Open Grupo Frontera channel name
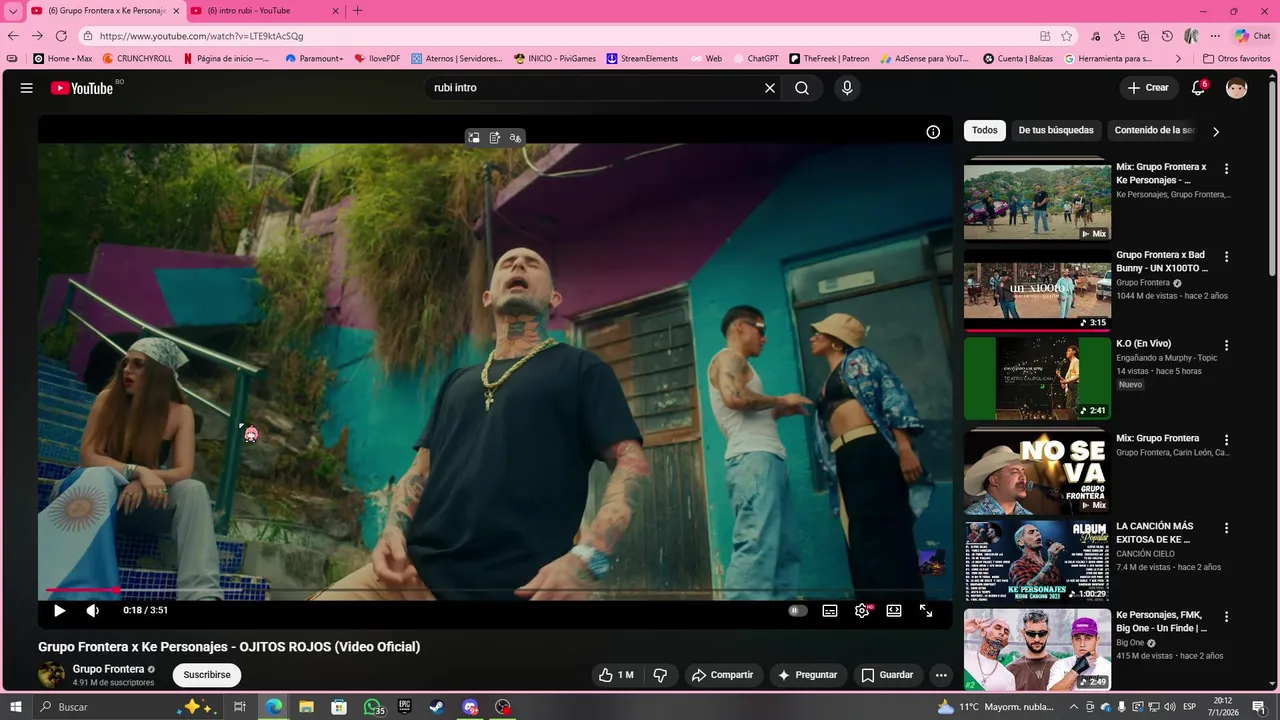The width and height of the screenshot is (1280, 720). (108, 669)
